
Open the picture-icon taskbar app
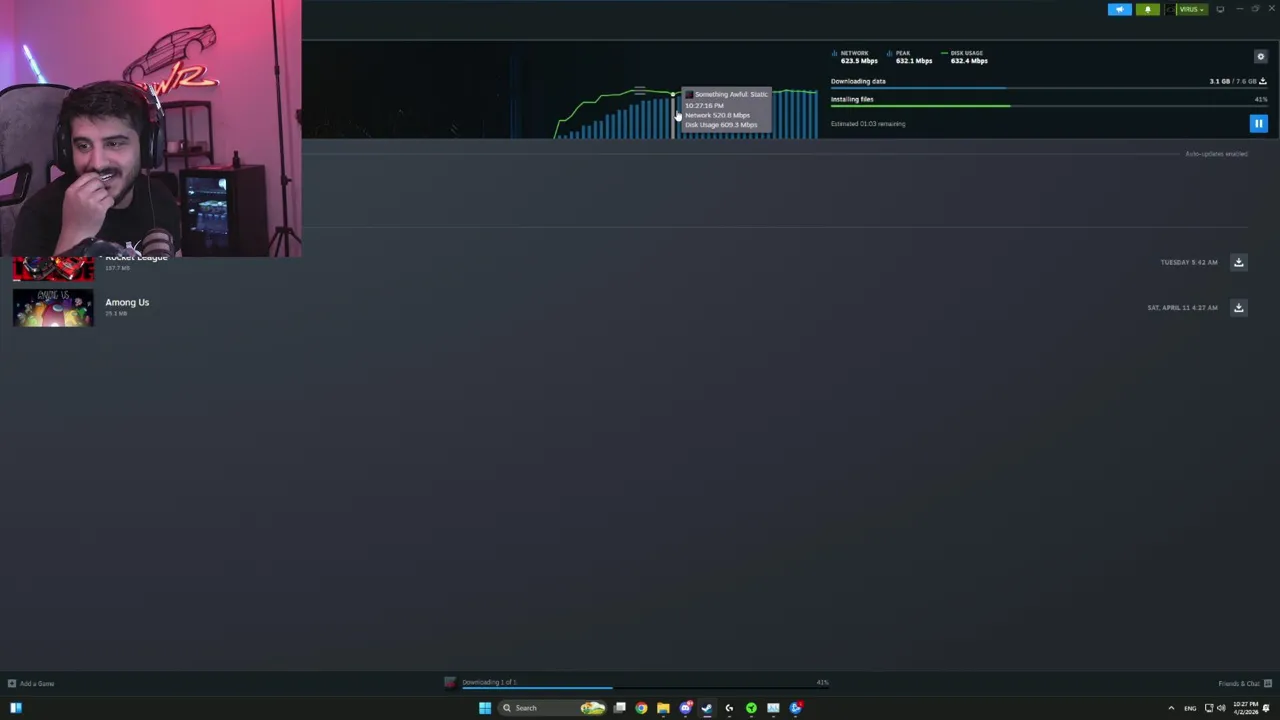point(773,708)
